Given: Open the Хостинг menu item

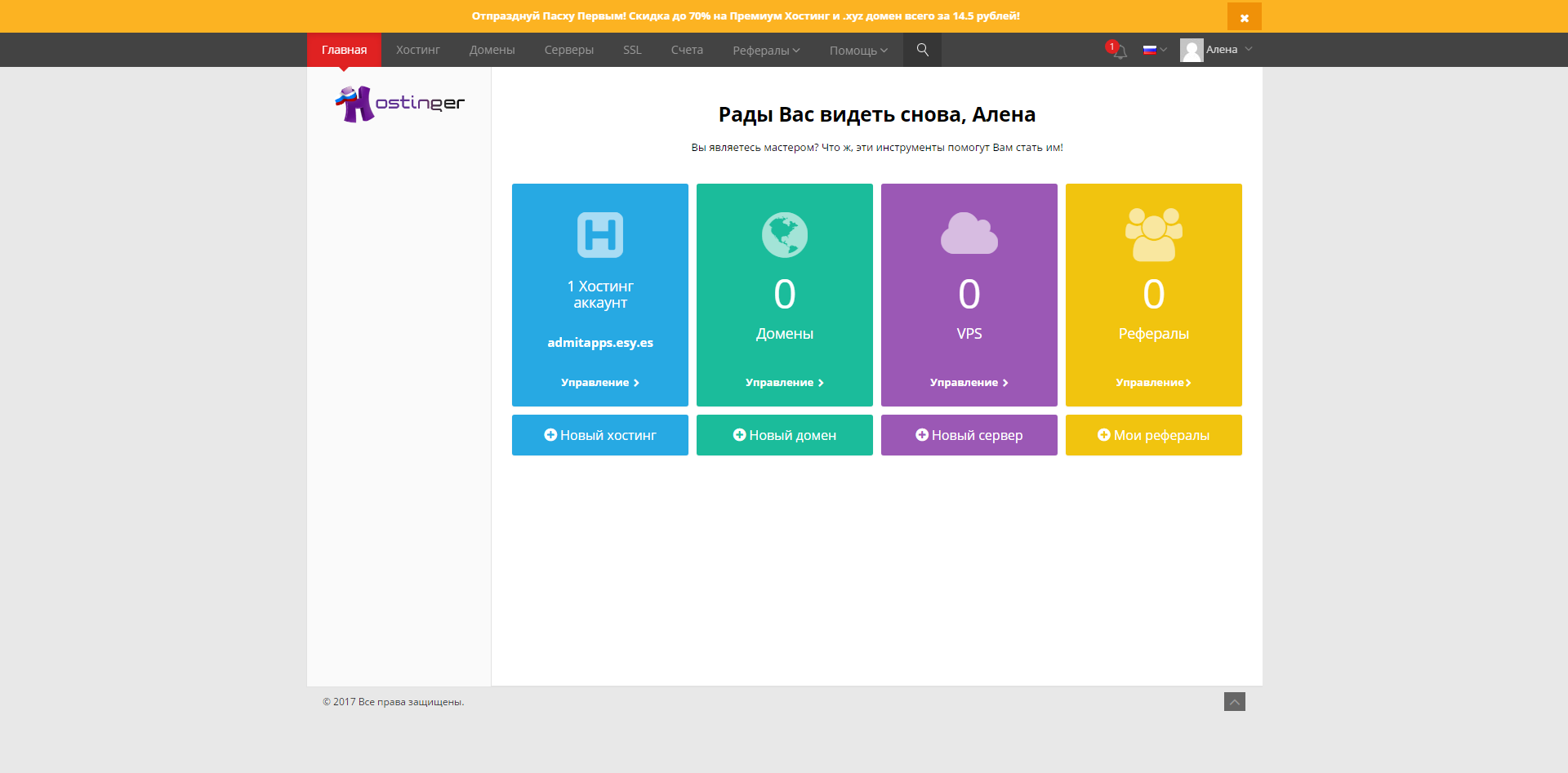Looking at the screenshot, I should tap(418, 50).
